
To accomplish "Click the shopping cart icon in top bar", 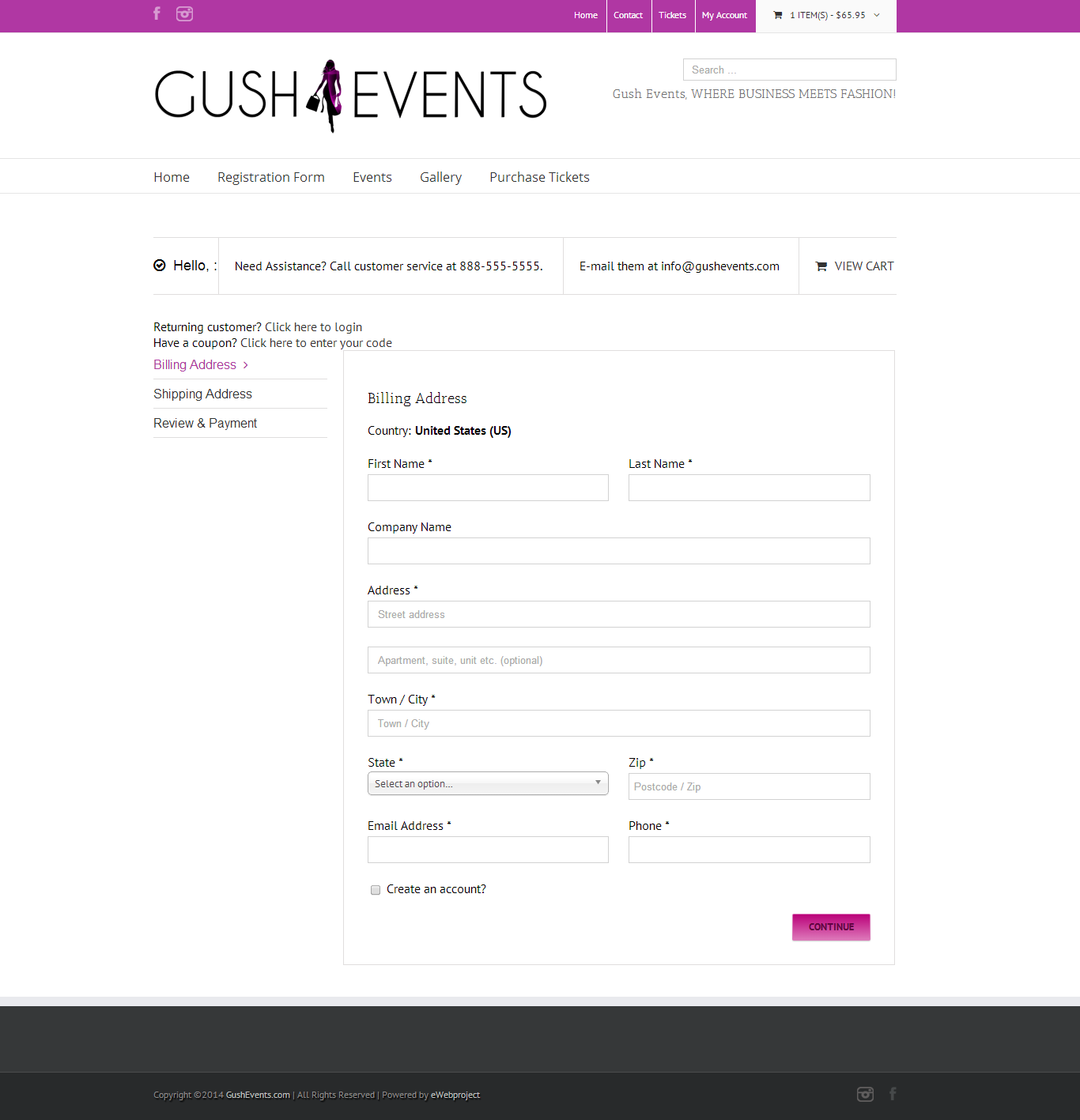I will [778, 15].
